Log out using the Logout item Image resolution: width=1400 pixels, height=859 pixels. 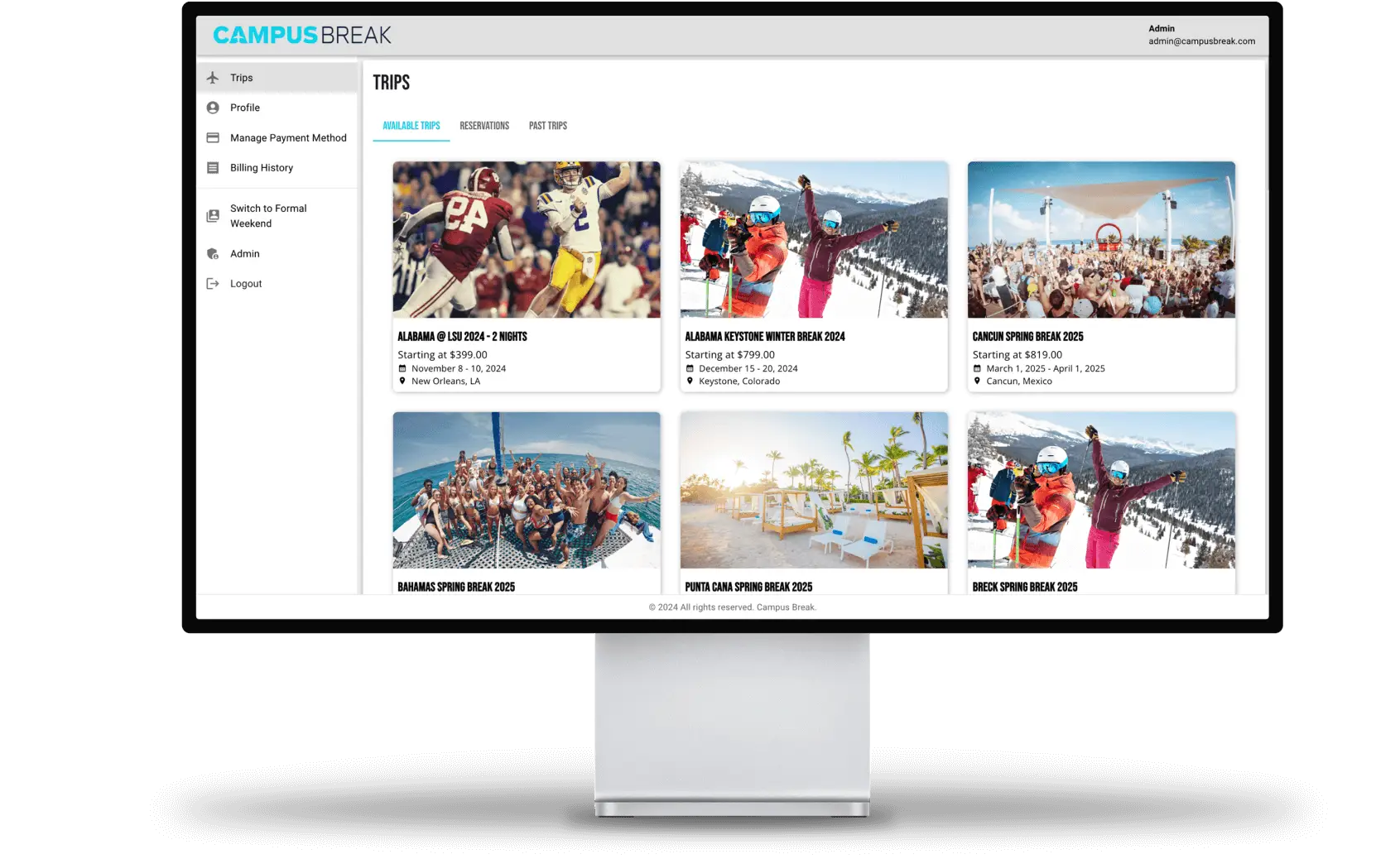(277, 284)
